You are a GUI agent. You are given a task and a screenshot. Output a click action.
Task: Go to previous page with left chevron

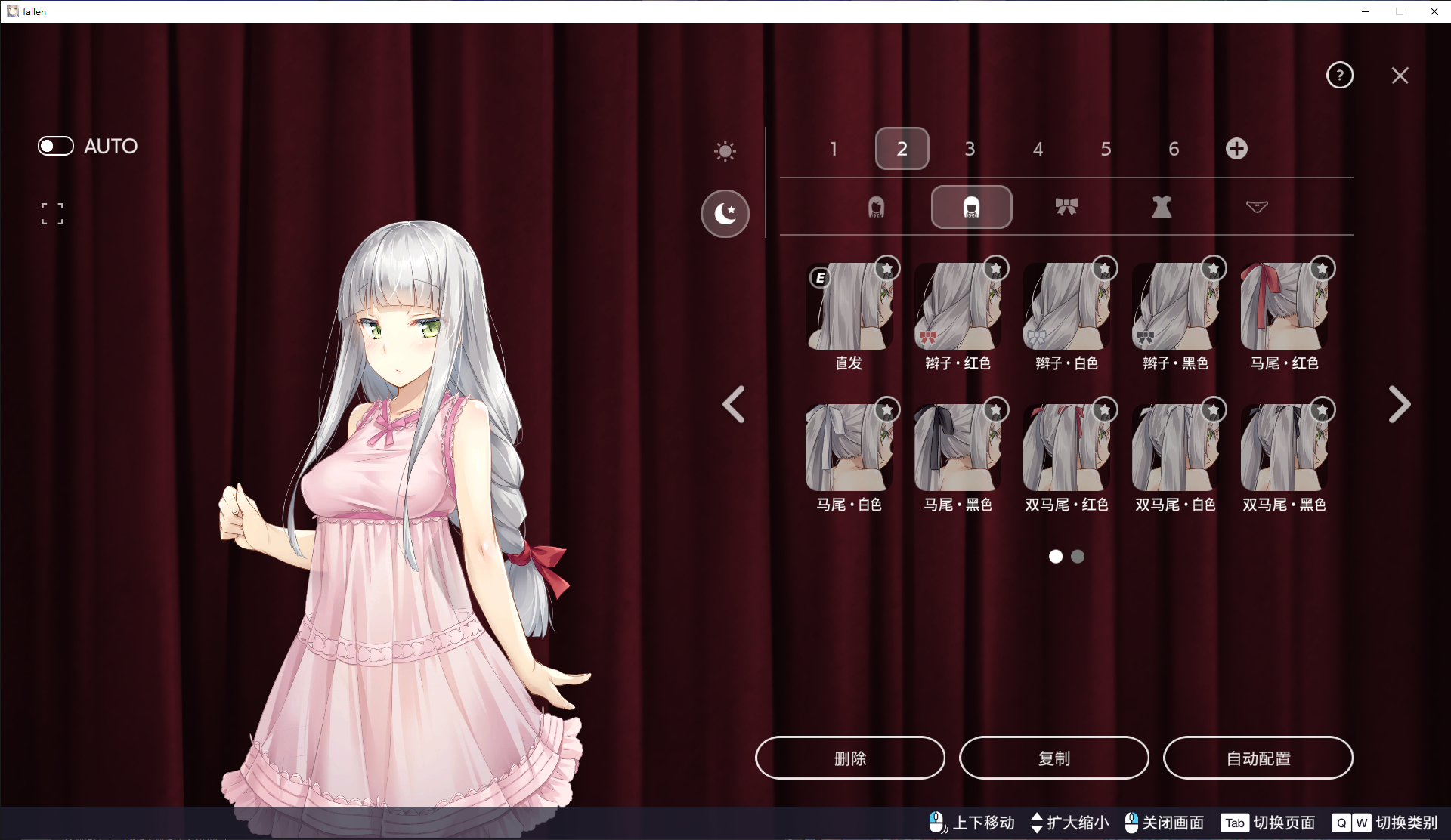coord(733,404)
